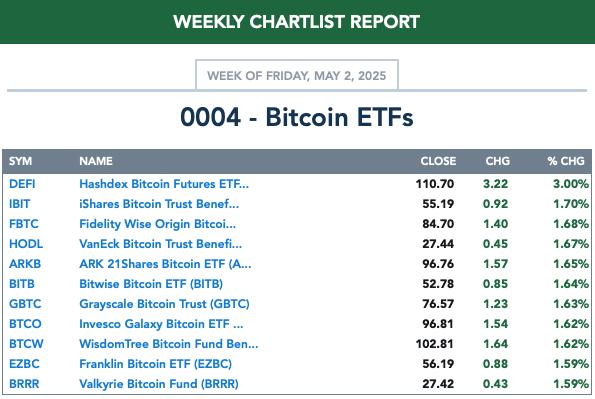This screenshot has height=399, width=595.
Task: Click the CHG column header
Action: tap(498, 161)
